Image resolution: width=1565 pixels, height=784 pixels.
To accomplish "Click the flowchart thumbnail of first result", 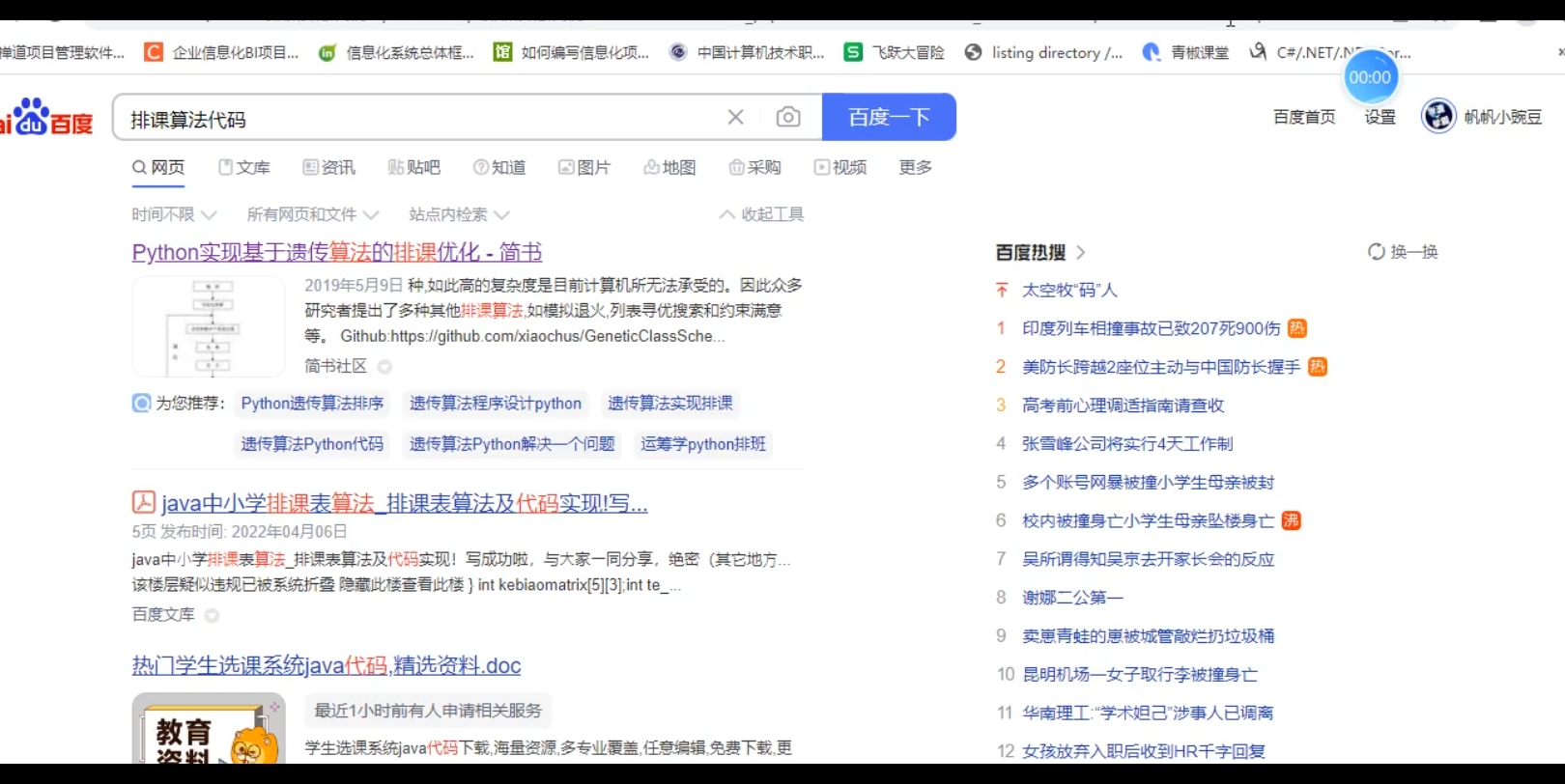I will coord(209,326).
